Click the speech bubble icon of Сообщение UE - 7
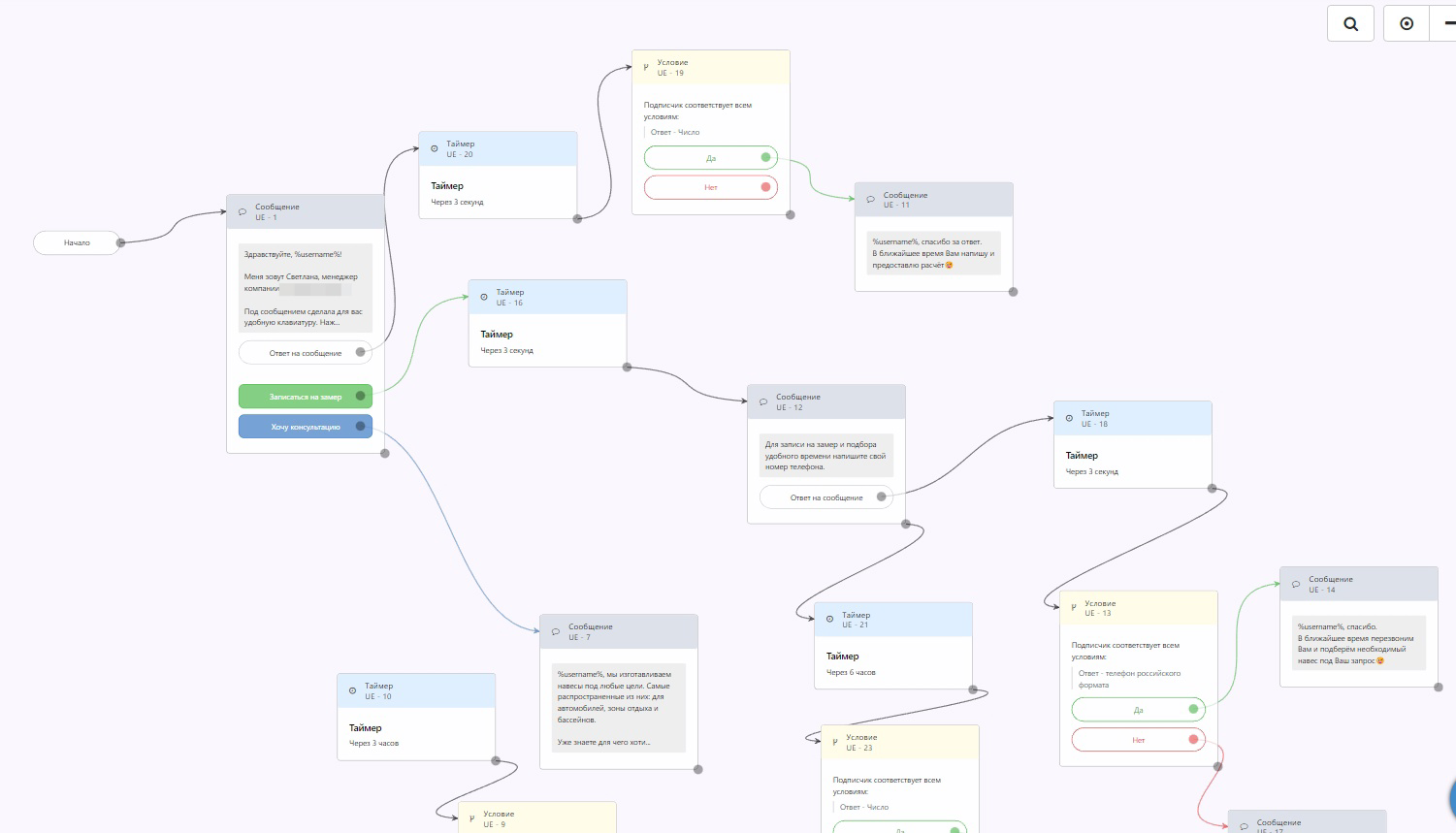The height and width of the screenshot is (833, 1456). [x=556, y=631]
